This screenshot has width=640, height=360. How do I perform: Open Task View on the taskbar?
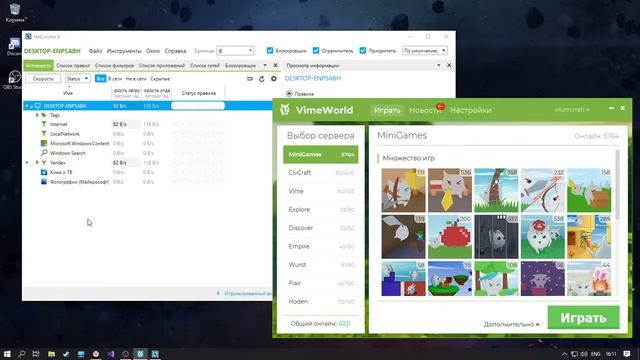coord(36,354)
